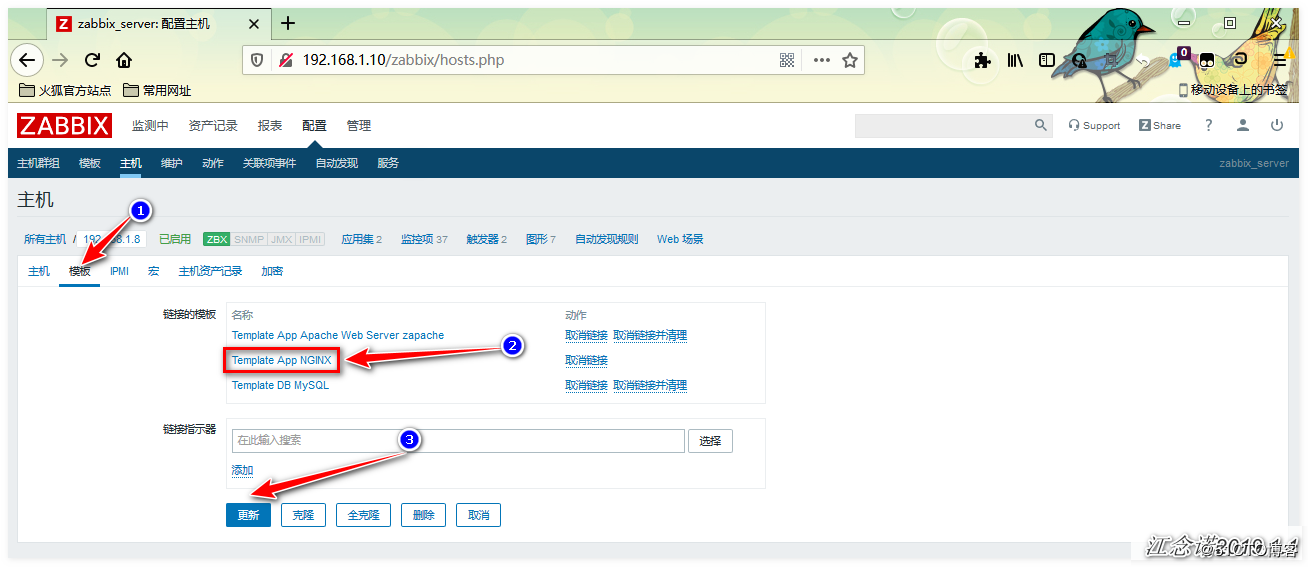Go to 服务 submenu
Screen dimensions: 1308x567
[388, 163]
